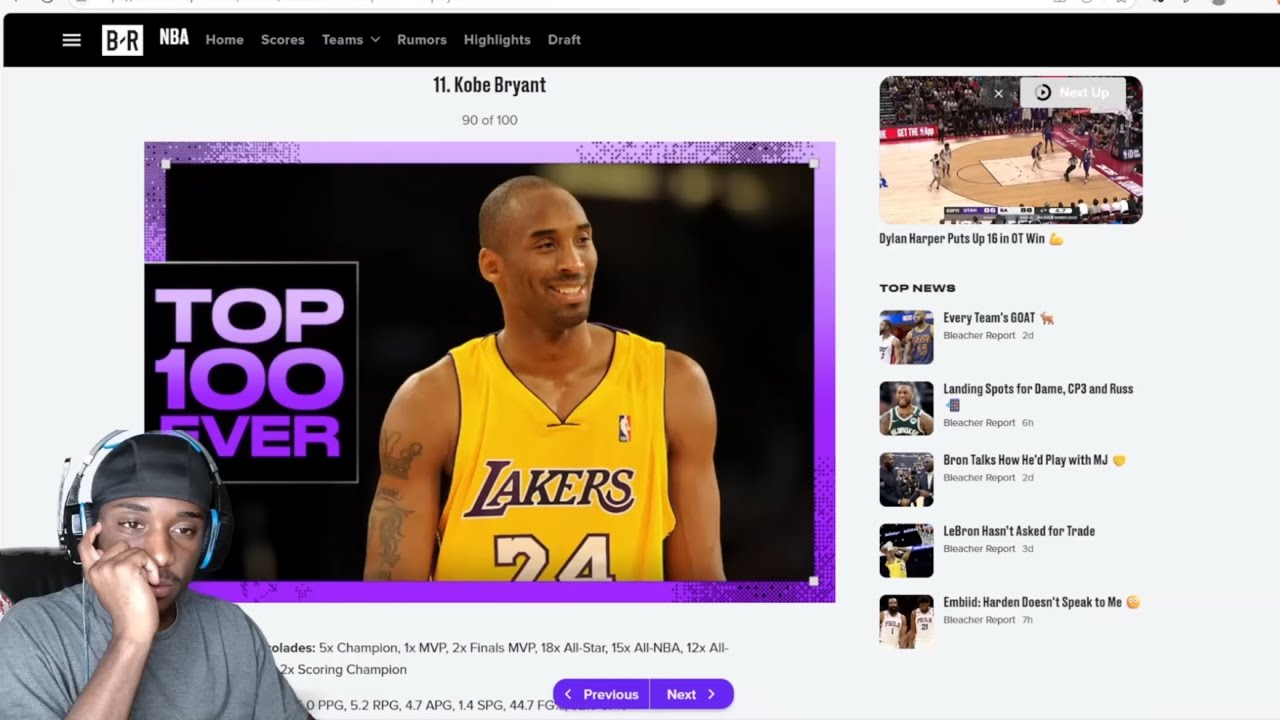This screenshot has width=1280, height=720.
Task: Click the Bleacher Report B/R logo
Action: pos(122,40)
